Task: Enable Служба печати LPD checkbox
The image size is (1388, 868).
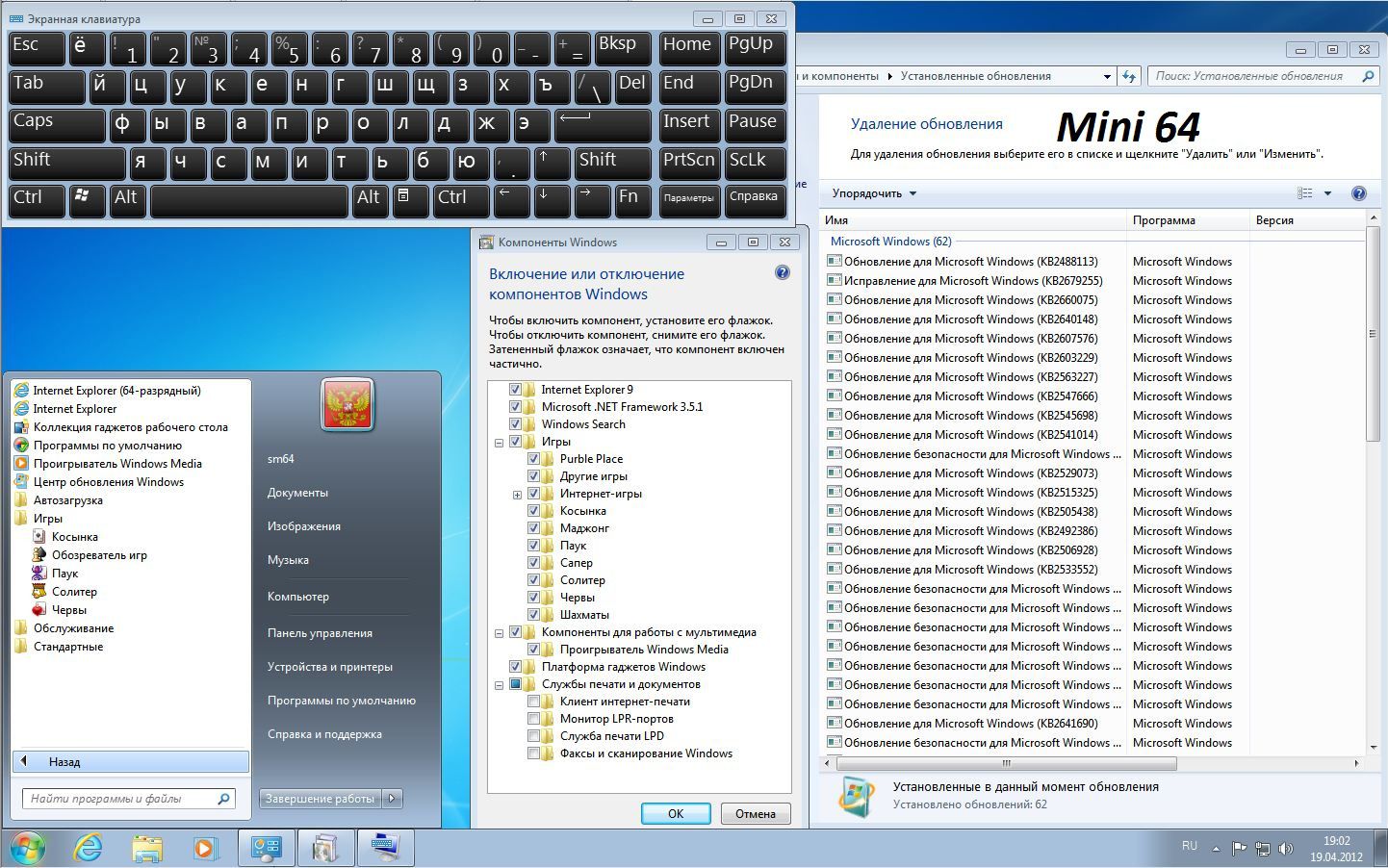Action: tap(533, 736)
